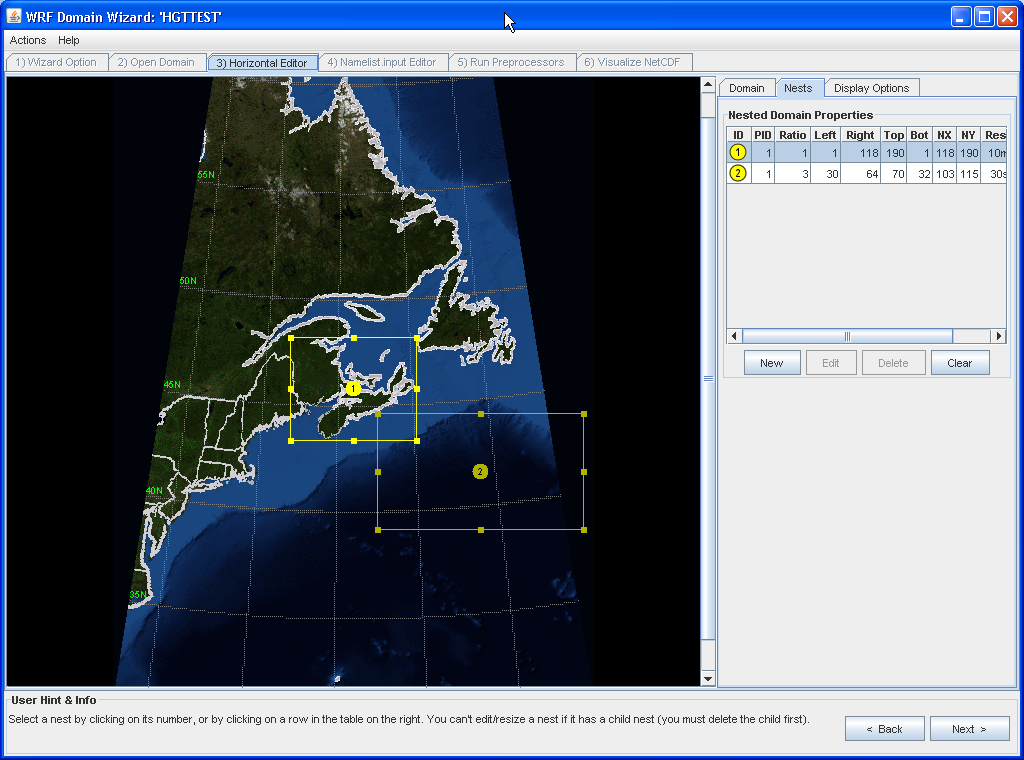Click the Clear button
This screenshot has width=1024, height=760.
[x=959, y=363]
